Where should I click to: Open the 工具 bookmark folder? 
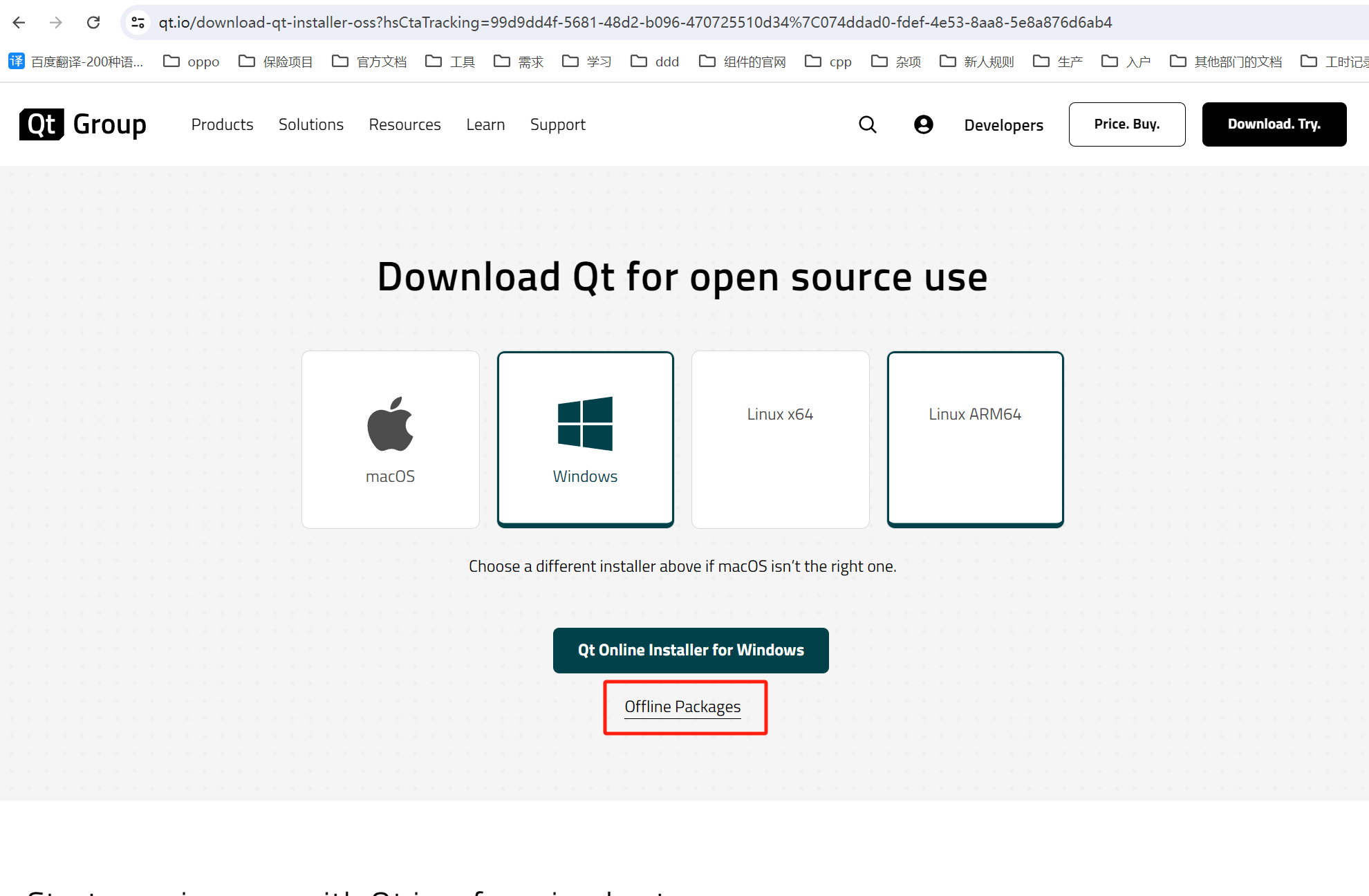point(450,62)
